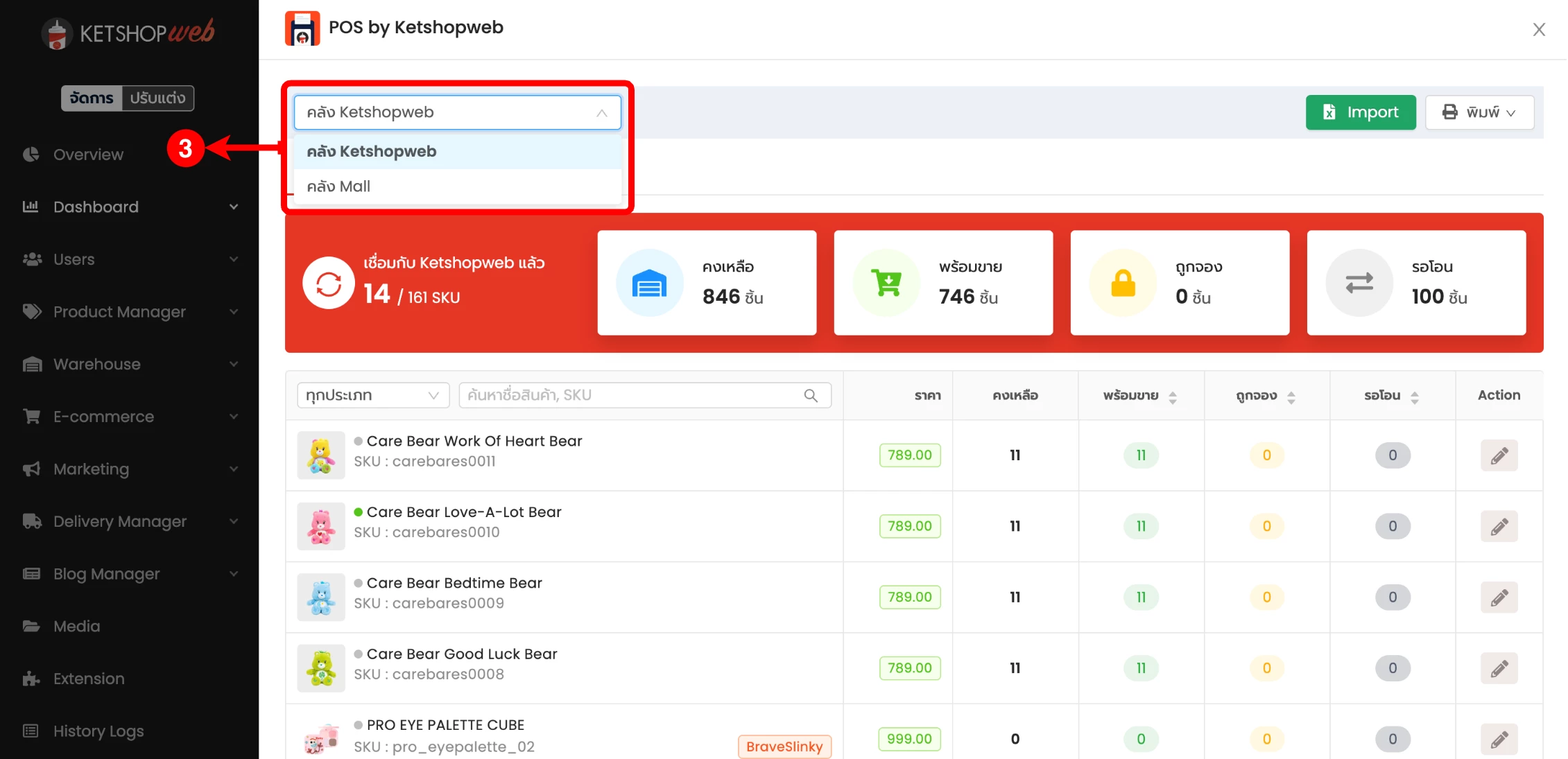Click Care Bear Good Luck Bear thumbnail
The image size is (1568, 759).
tap(321, 668)
